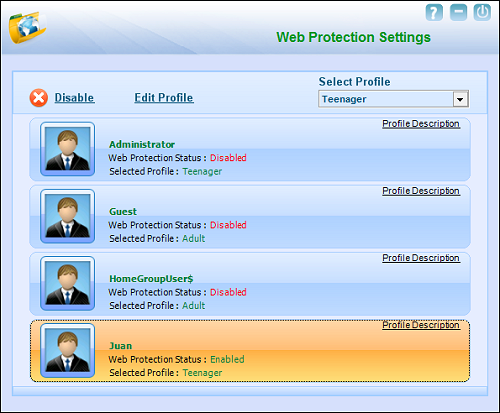Click the power button icon

pyautogui.click(x=482, y=12)
